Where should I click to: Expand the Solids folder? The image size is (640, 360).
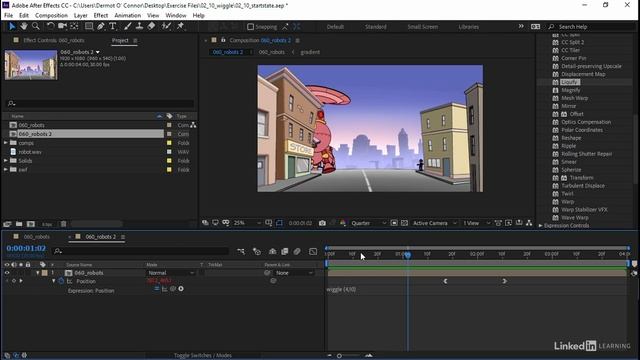6,161
